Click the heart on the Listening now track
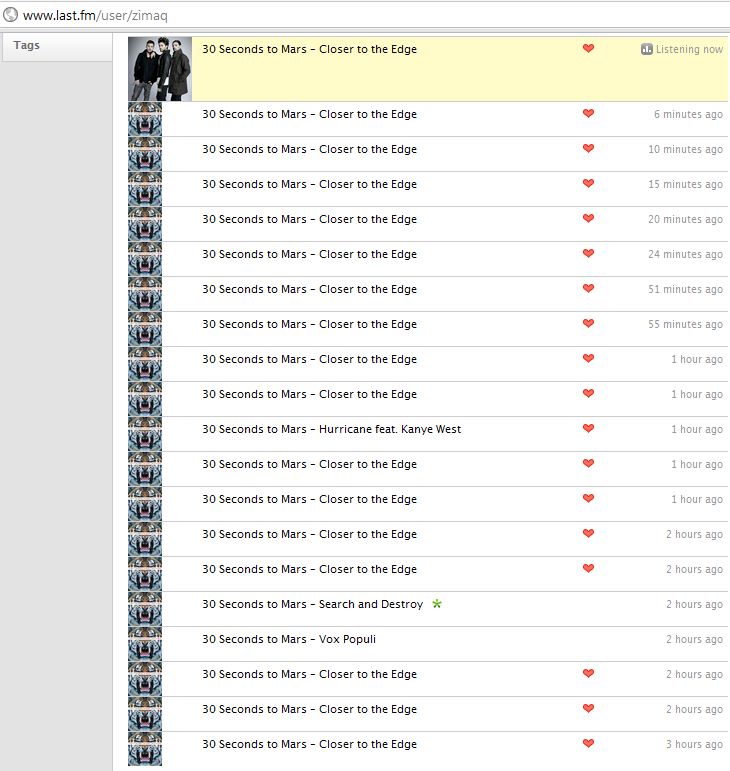Image resolution: width=730 pixels, height=771 pixels. tap(588, 48)
